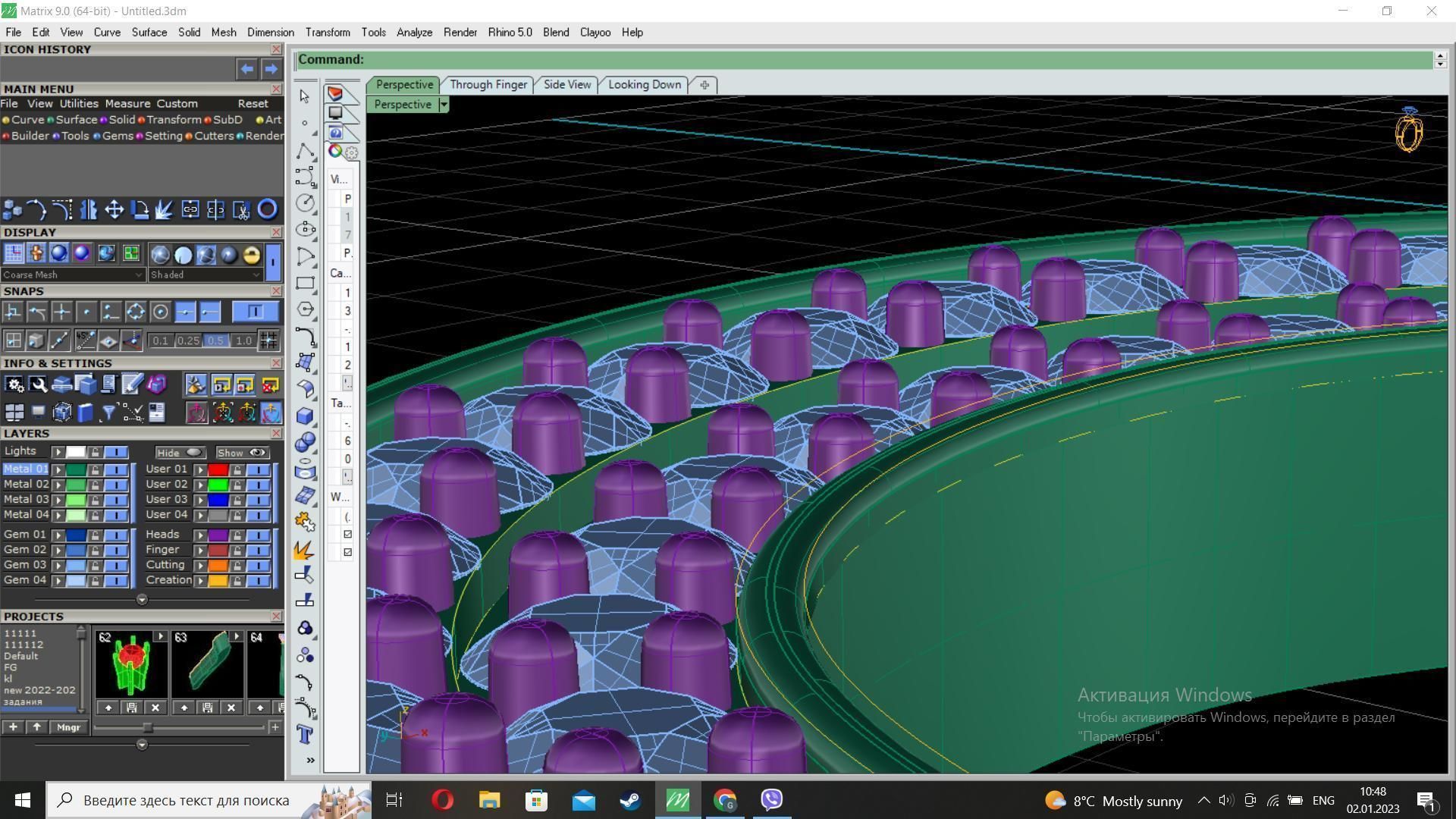
Task: Toggle visibility switch of Heads layer
Action: click(259, 535)
